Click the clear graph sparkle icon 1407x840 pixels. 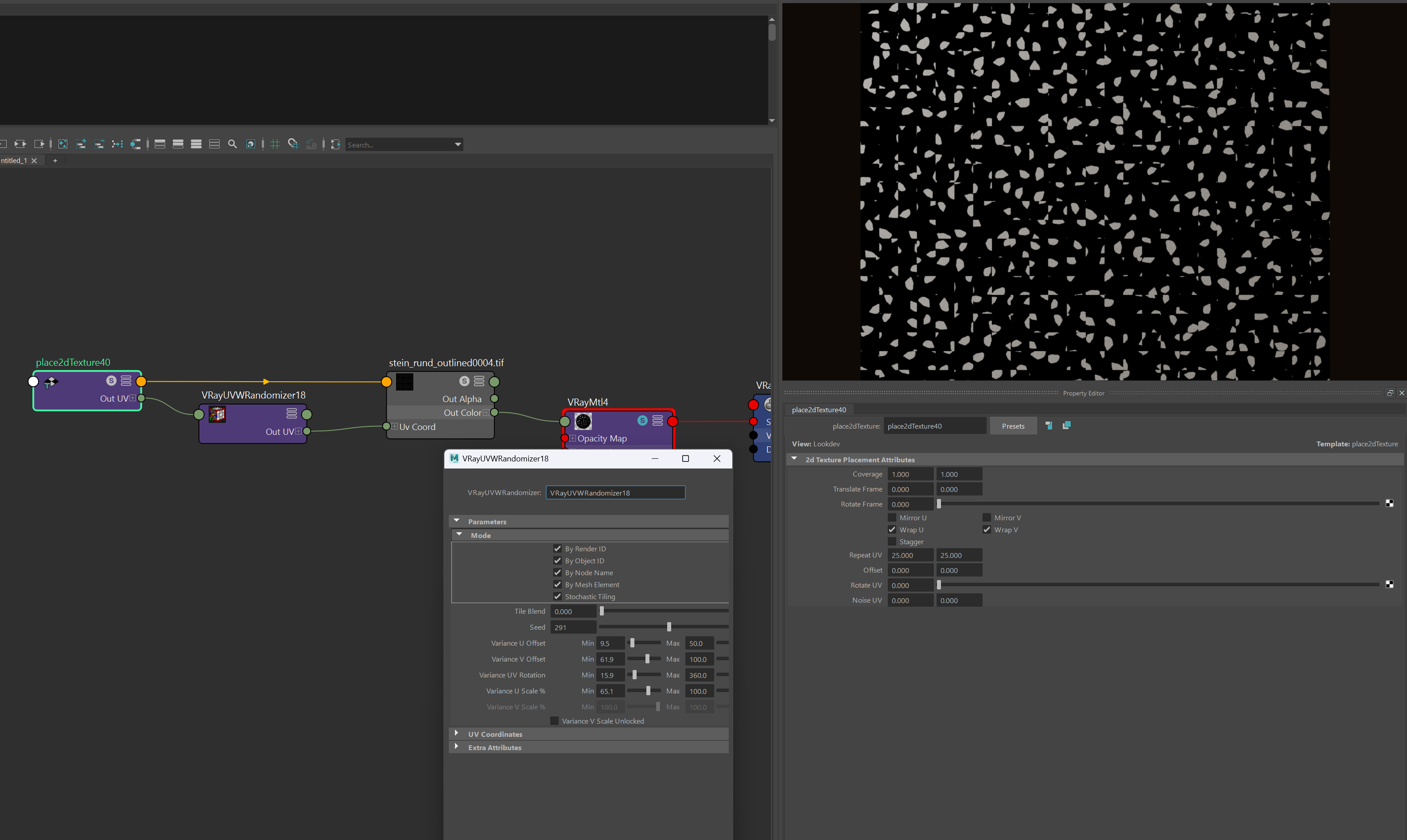coord(63,144)
